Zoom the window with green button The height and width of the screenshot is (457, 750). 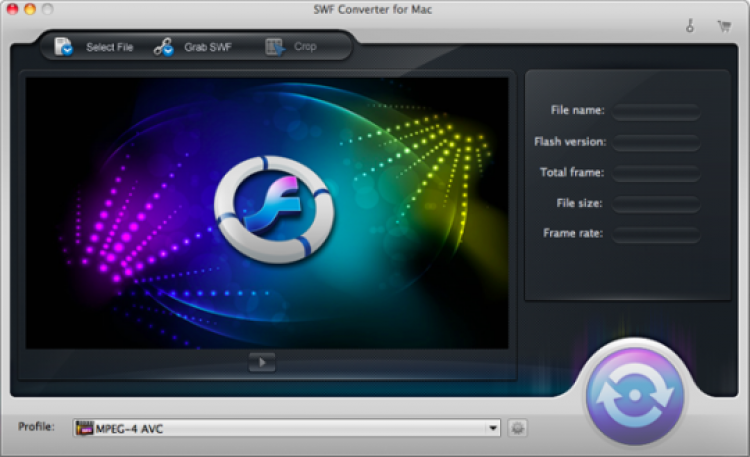pyautogui.click(x=47, y=8)
